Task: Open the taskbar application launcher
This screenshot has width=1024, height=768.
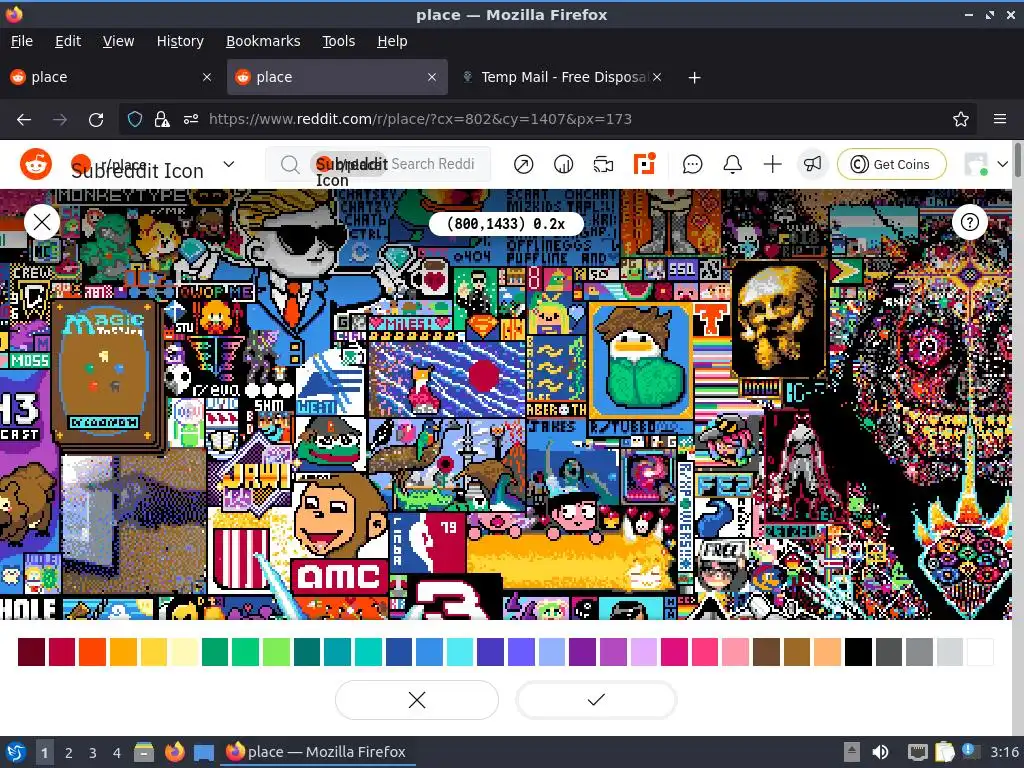Action: click(x=16, y=752)
